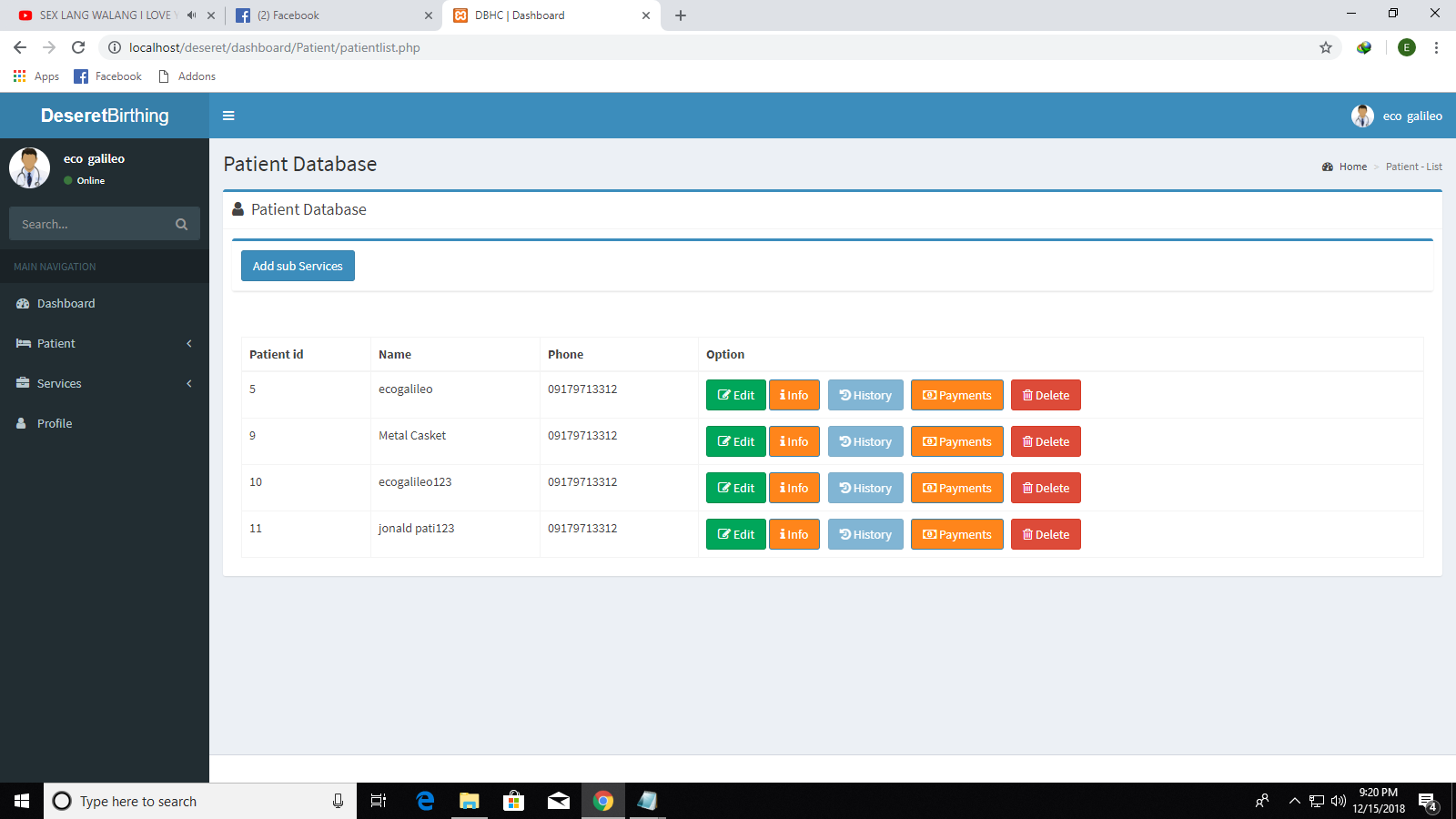Image resolution: width=1456 pixels, height=819 pixels.
Task: Bookmark this page with the star icon
Action: (x=1325, y=47)
